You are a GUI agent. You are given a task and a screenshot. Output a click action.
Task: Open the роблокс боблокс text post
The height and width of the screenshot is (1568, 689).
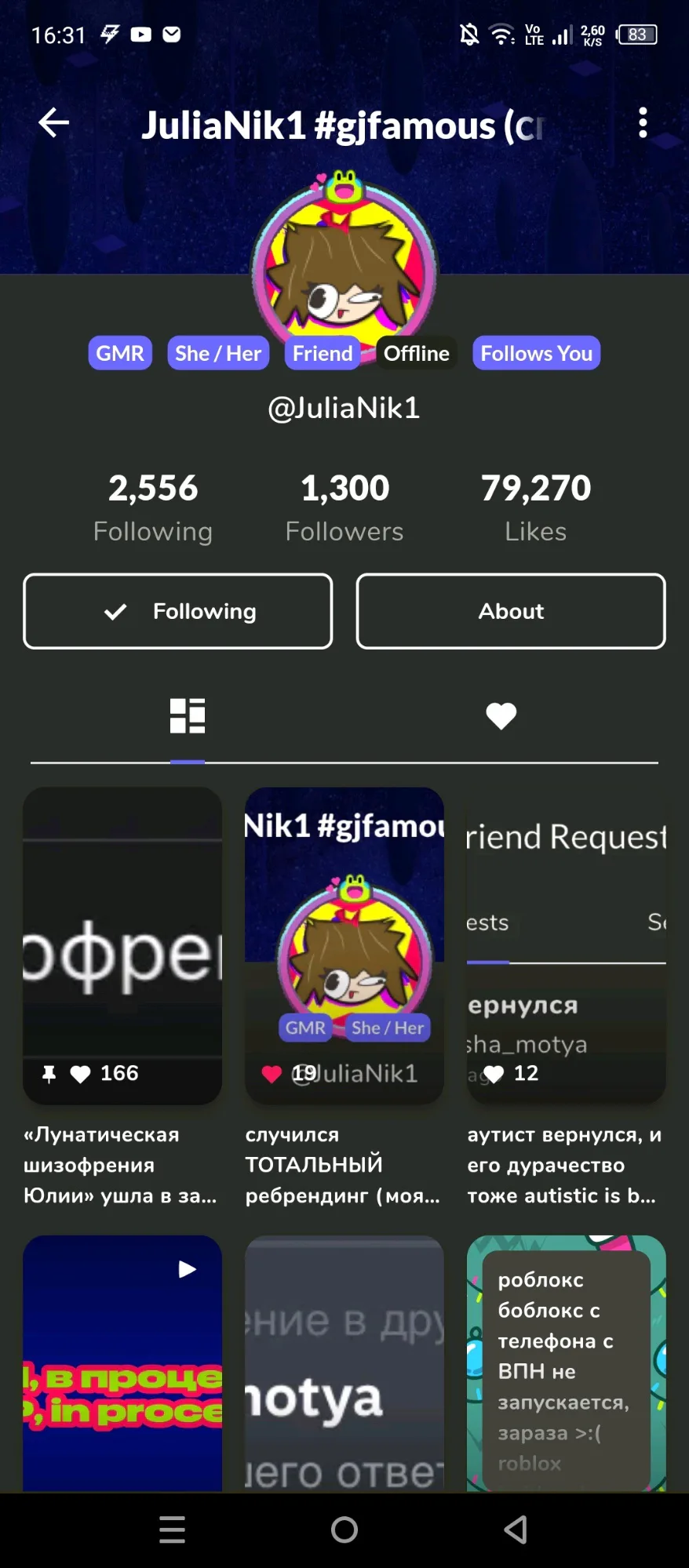pos(567,1363)
